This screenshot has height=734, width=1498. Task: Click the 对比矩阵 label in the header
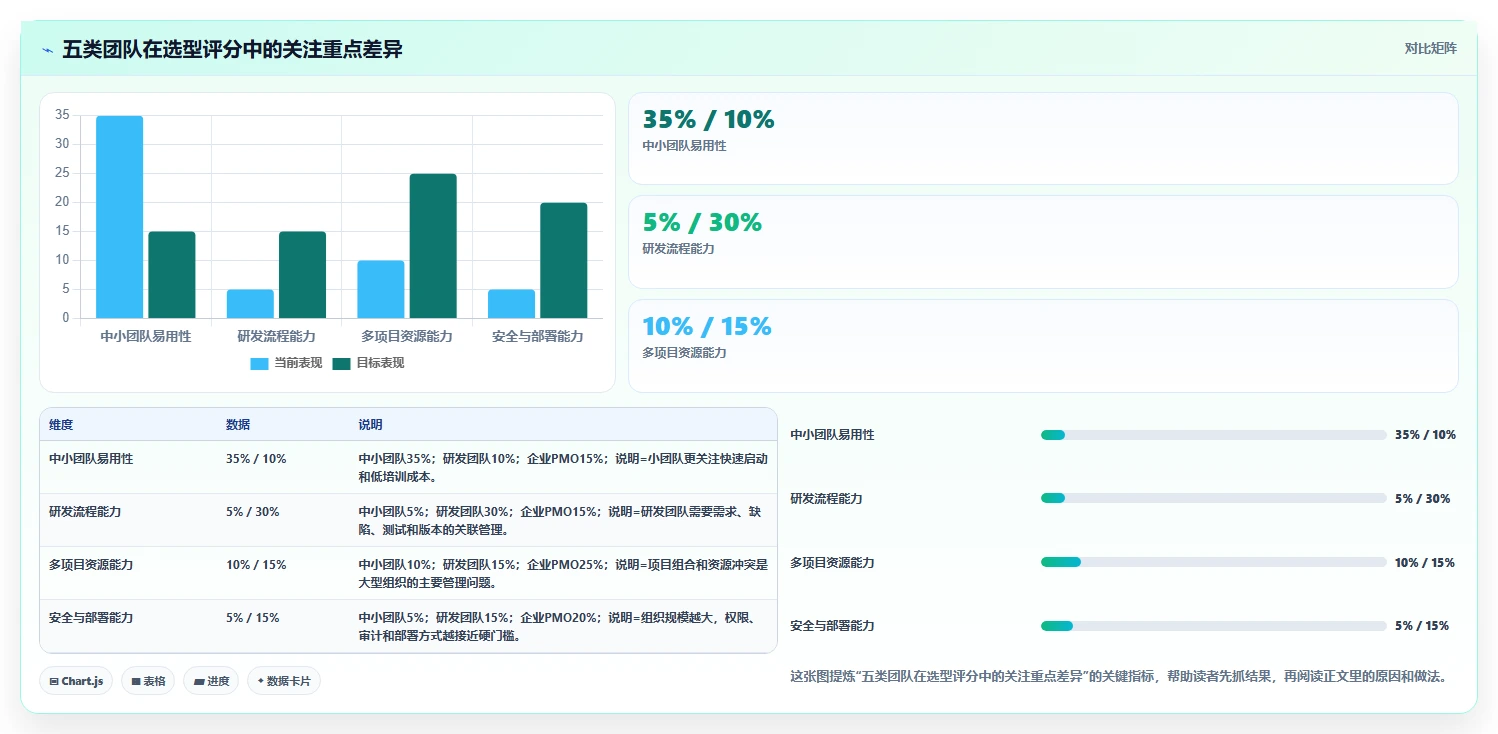click(x=1431, y=48)
